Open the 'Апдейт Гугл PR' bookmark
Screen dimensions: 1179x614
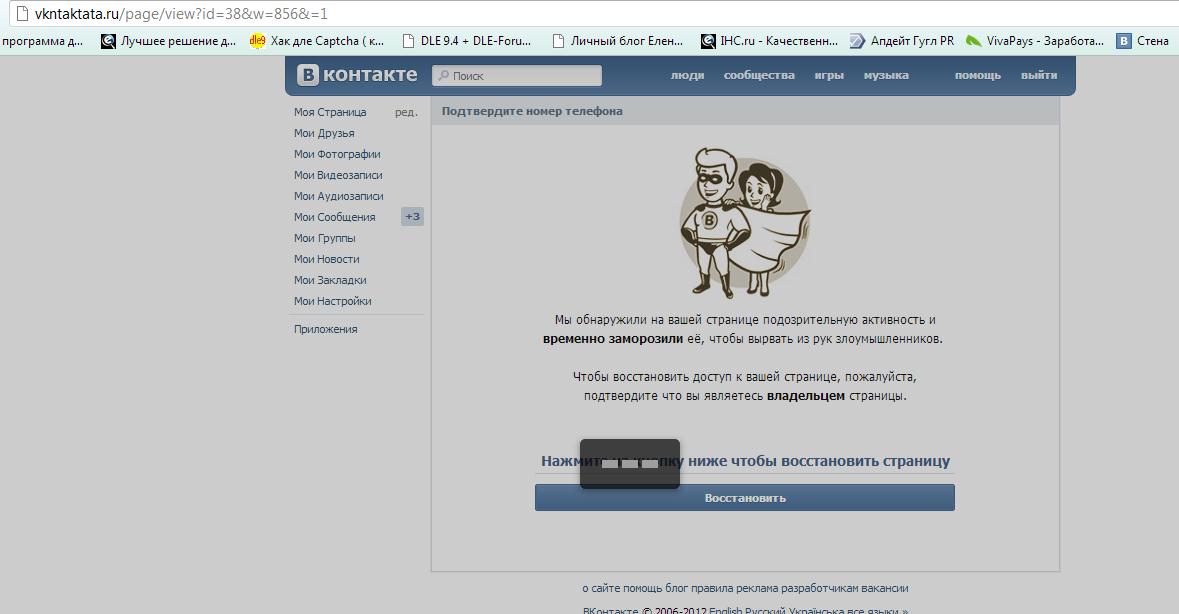902,41
